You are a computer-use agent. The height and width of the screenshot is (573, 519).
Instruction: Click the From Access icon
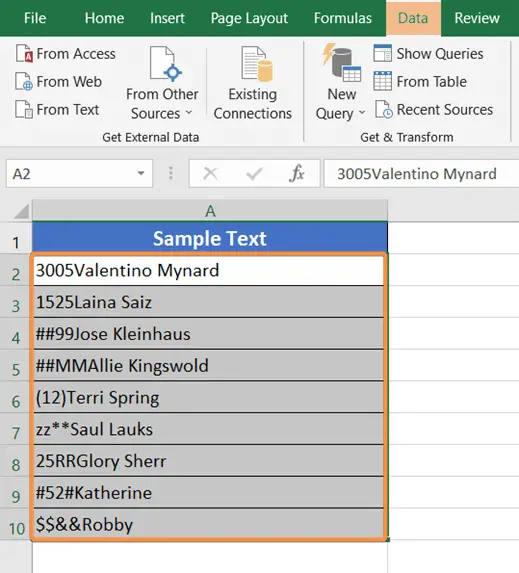click(24, 53)
